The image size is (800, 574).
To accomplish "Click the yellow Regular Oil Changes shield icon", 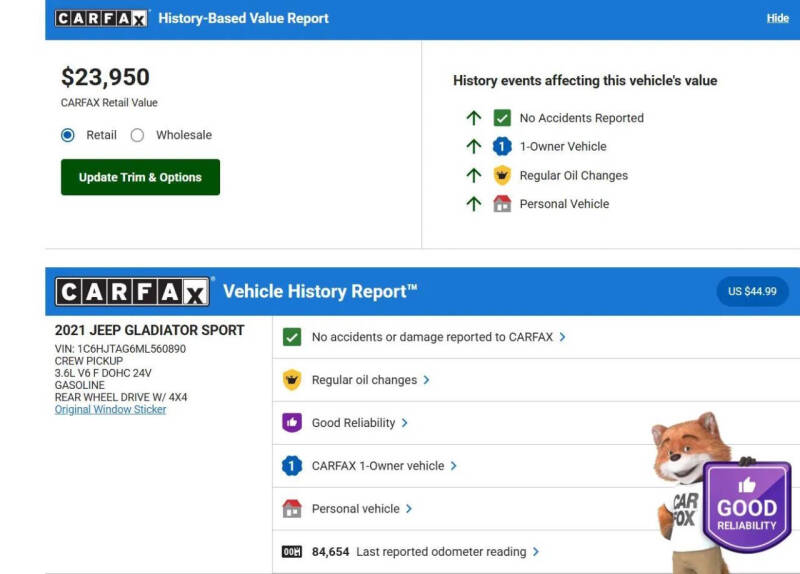I will pyautogui.click(x=502, y=175).
